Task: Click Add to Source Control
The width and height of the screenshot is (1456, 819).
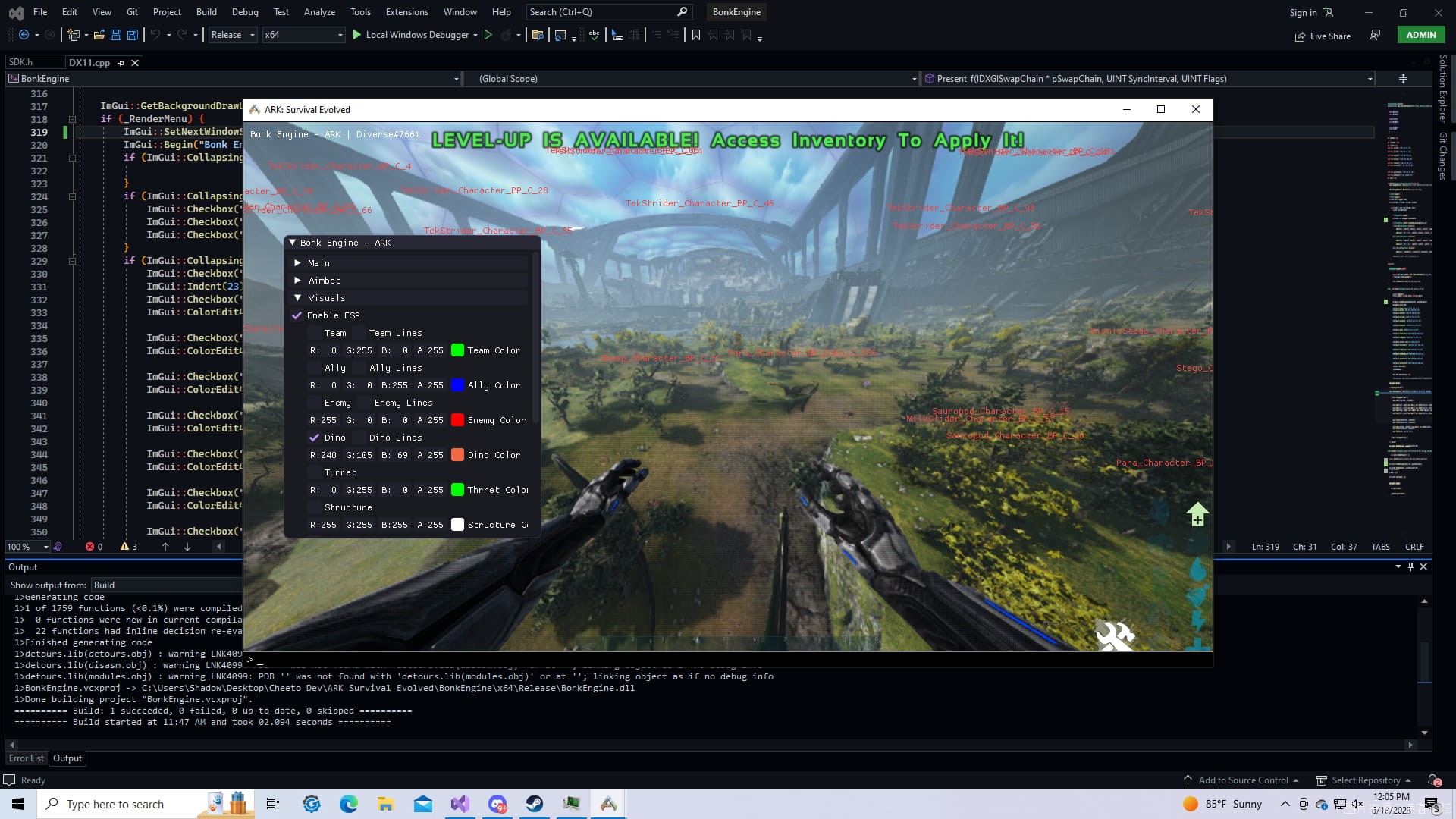Action: (x=1242, y=780)
